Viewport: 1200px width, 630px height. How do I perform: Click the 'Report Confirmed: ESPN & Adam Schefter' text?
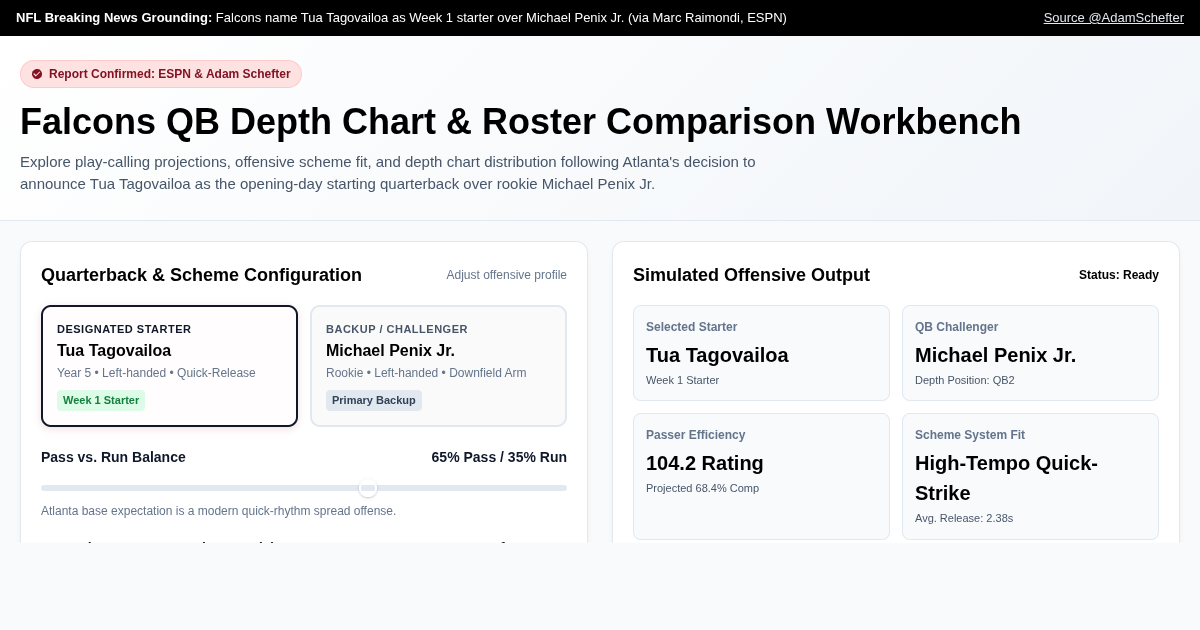(170, 74)
